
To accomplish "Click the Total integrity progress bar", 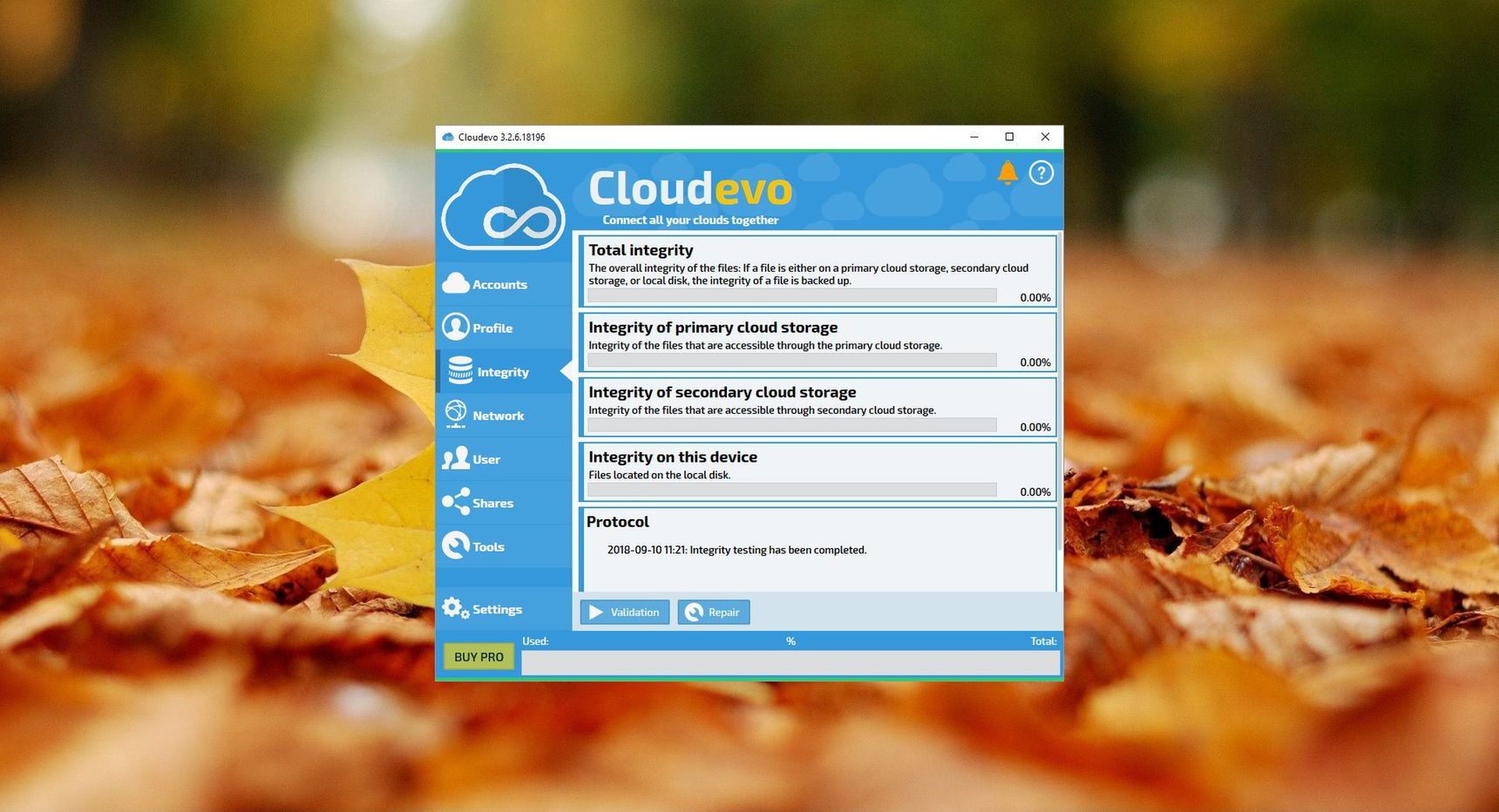I will [x=792, y=295].
